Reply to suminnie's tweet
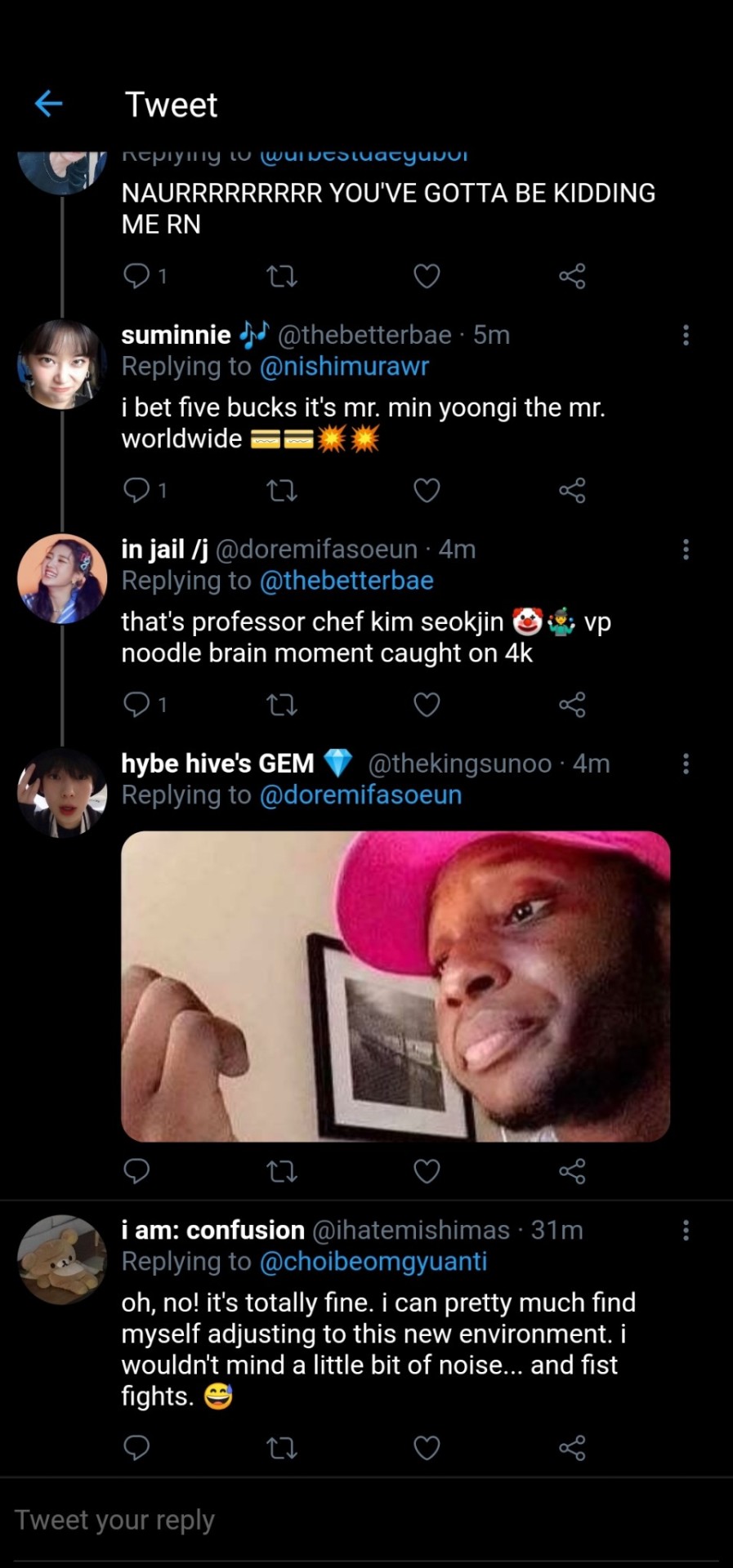Image resolution: width=733 pixels, height=1568 pixels. pos(136,490)
